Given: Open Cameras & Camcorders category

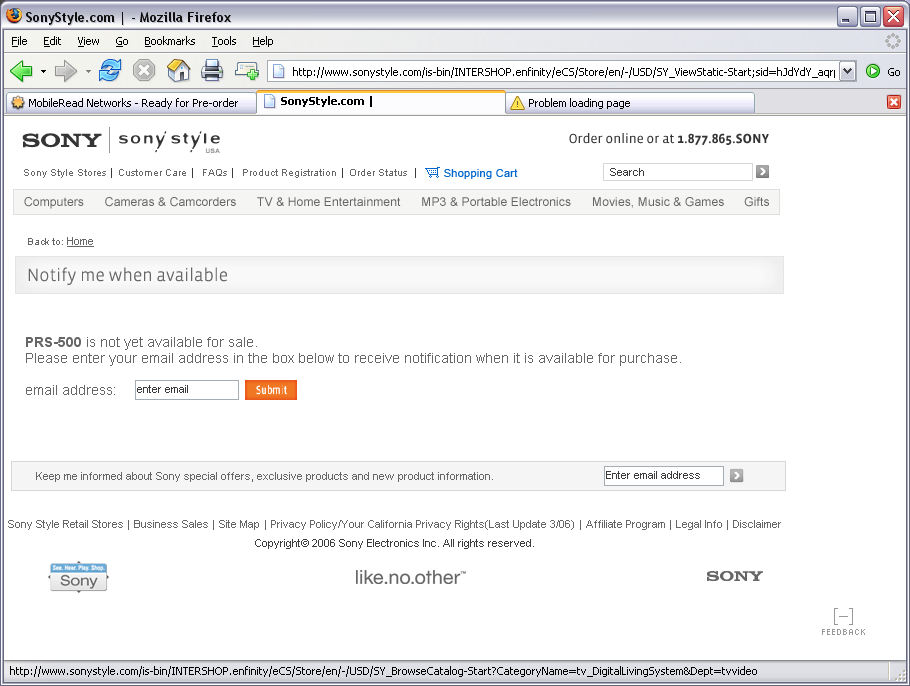Looking at the screenshot, I should 170,202.
